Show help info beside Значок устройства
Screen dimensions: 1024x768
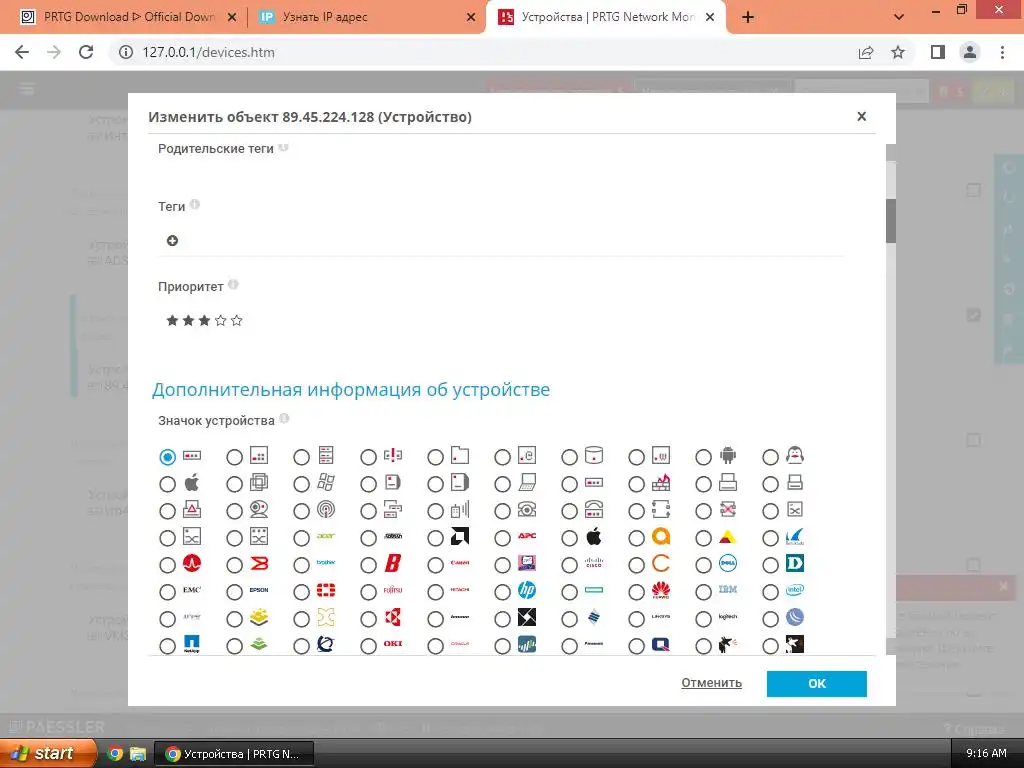click(x=284, y=419)
